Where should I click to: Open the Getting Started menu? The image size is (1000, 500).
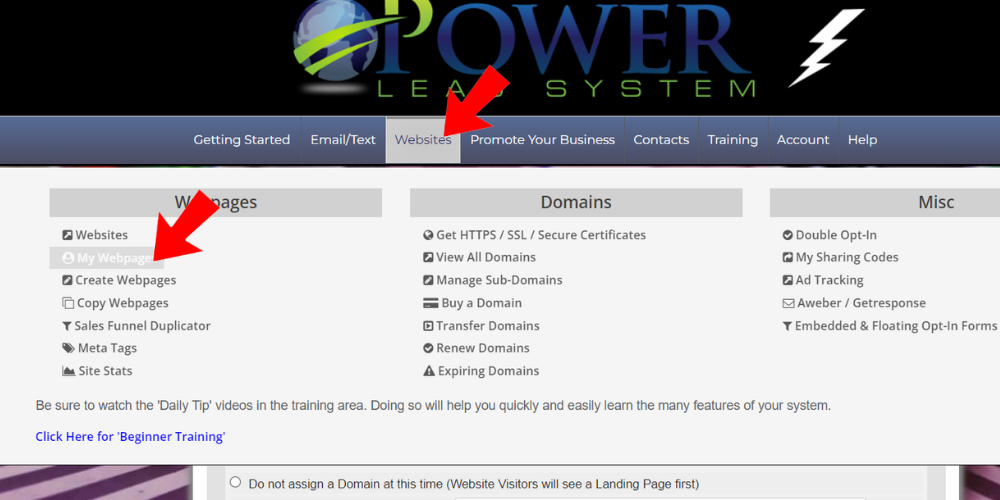[x=242, y=140]
